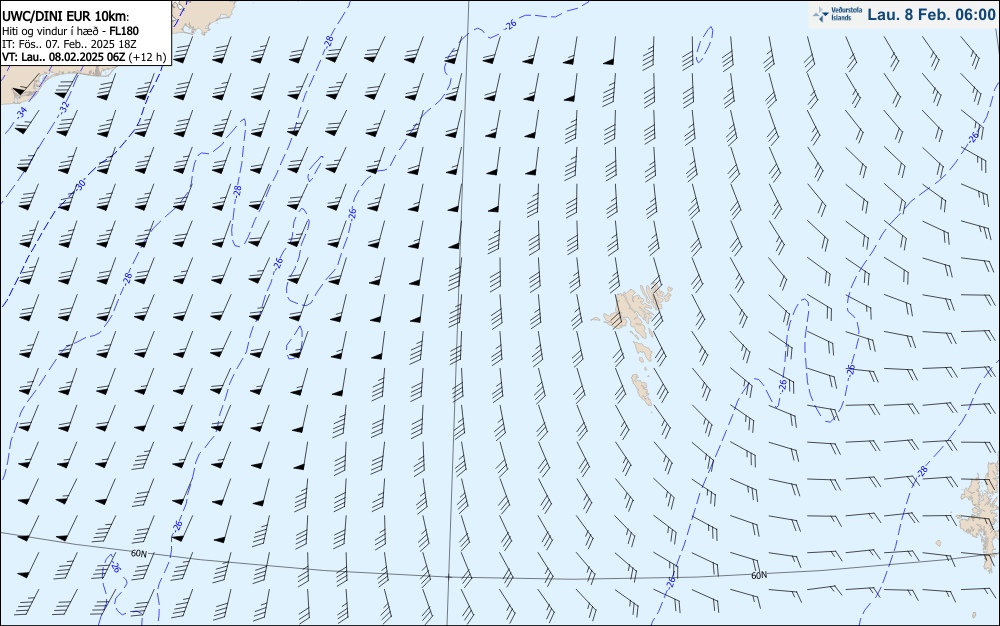
Task: Click the -30 isotherm label
Action: coord(81,185)
